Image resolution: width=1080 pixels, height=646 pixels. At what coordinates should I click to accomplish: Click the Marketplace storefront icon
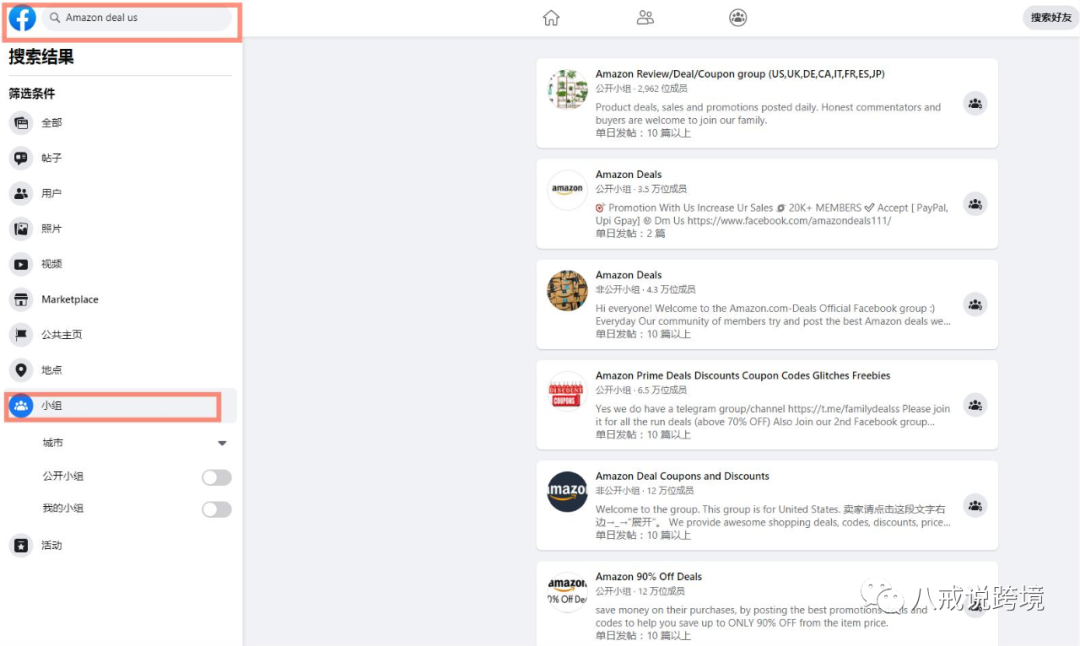click(21, 299)
